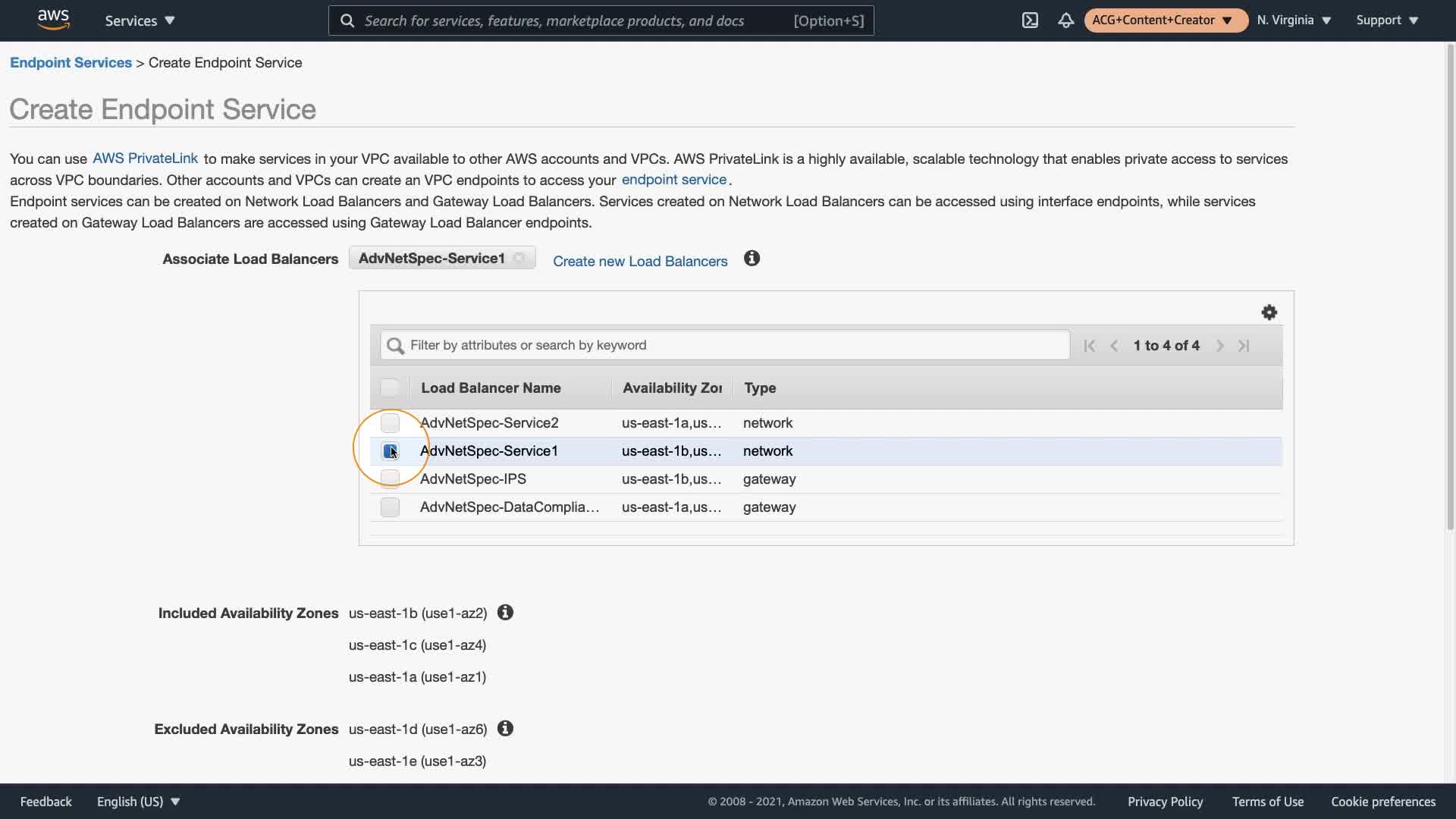Check the AdvNetSpec-Service2 checkbox

390,423
